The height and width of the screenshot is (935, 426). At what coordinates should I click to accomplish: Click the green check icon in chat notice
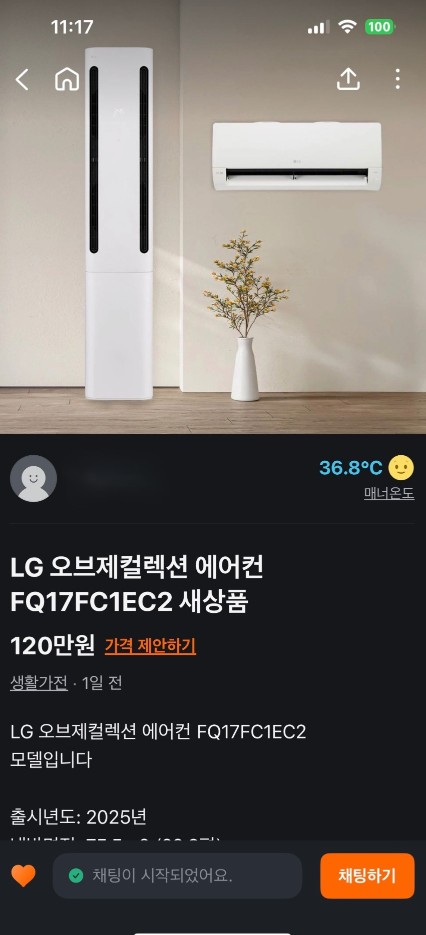tap(76, 875)
